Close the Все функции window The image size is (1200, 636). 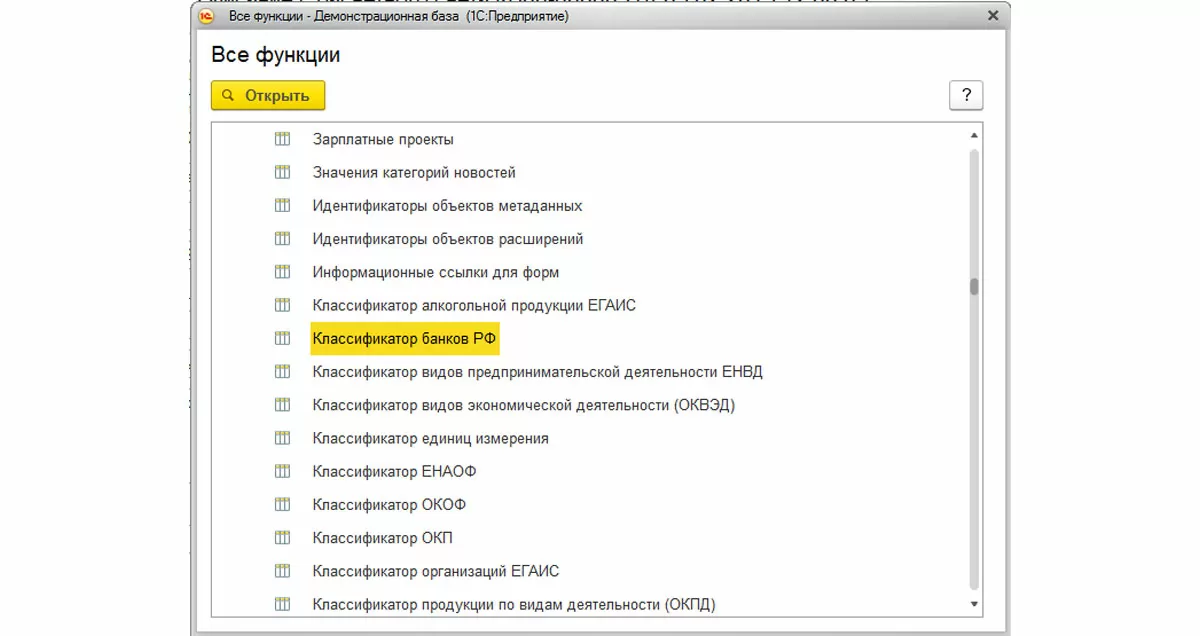point(993,16)
